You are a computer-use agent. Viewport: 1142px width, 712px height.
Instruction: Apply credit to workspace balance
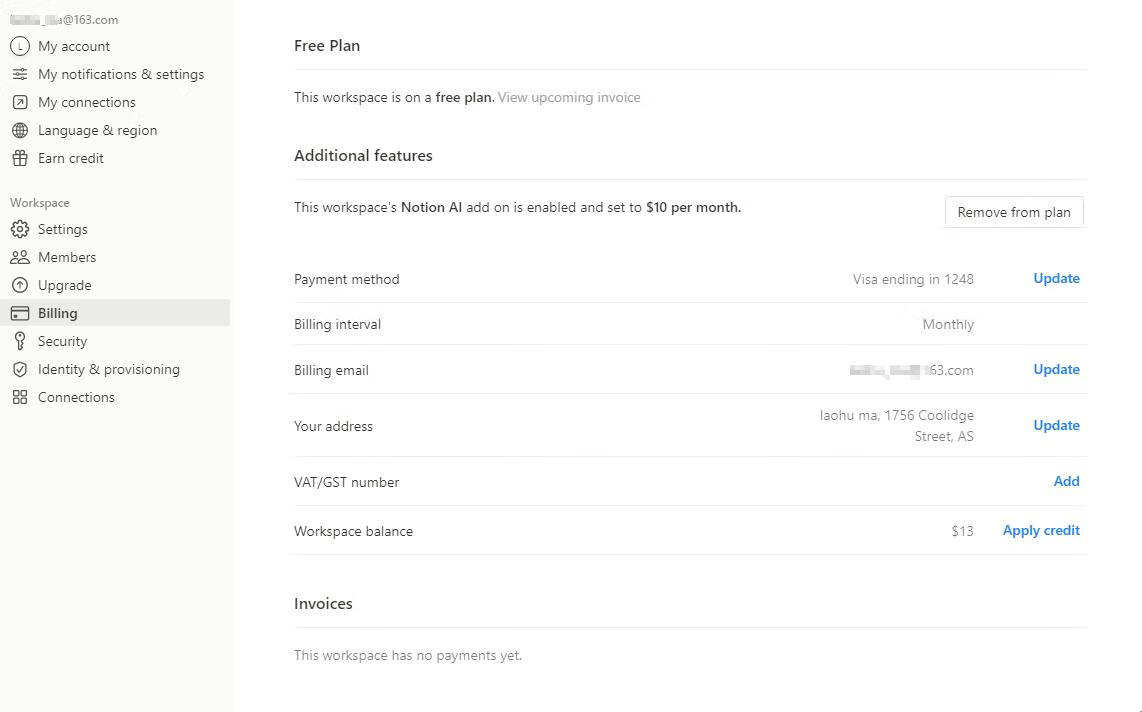coord(1041,531)
